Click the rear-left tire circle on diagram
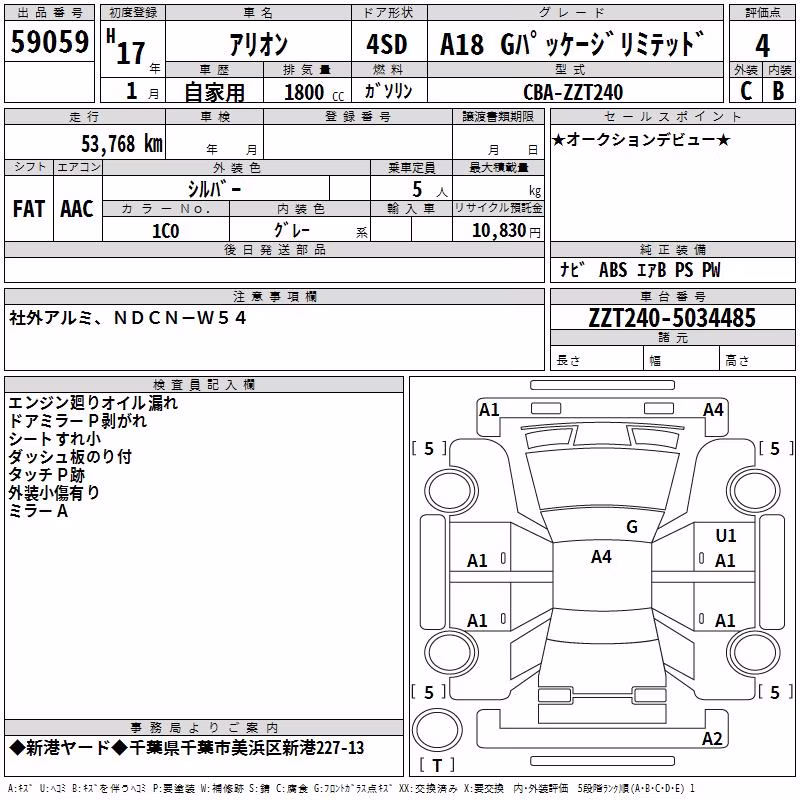 pyautogui.click(x=451, y=653)
